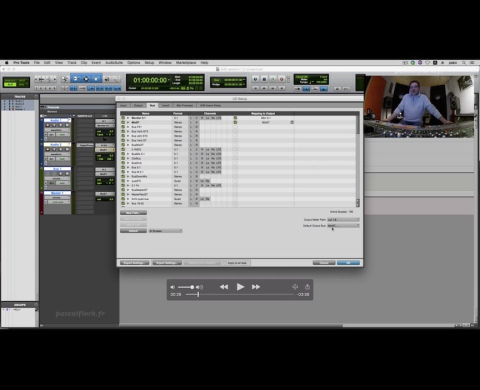The image size is (480, 390).
Task: Select the Selector tool in the edit toolbar
Action: click(86, 79)
